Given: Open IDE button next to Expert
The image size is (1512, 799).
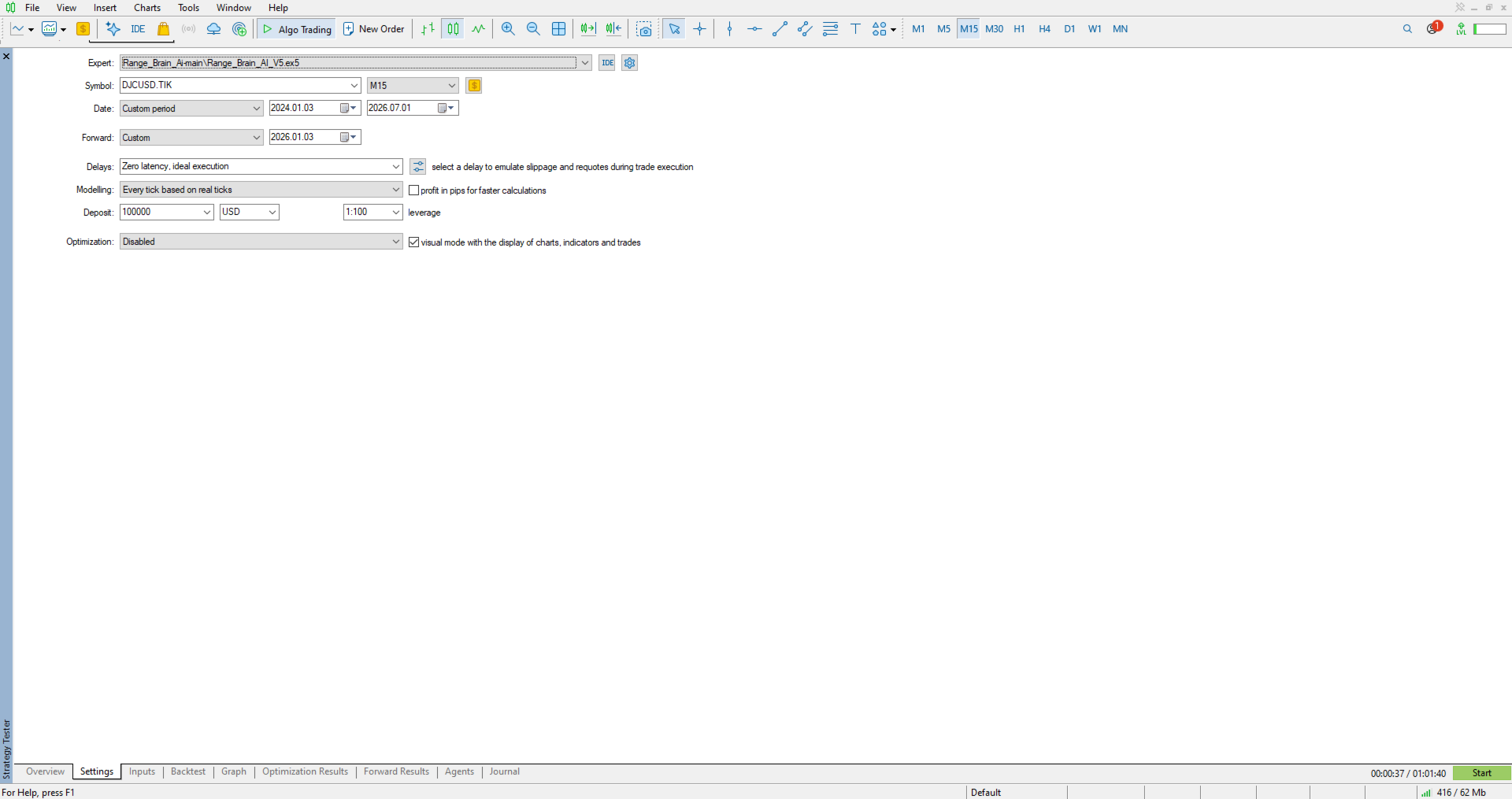Looking at the screenshot, I should [607, 63].
